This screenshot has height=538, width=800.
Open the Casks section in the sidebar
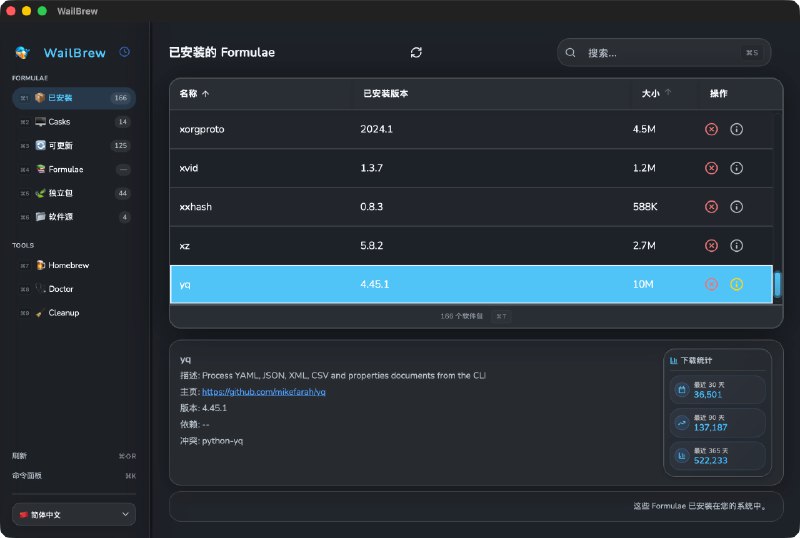pyautogui.click(x=74, y=121)
